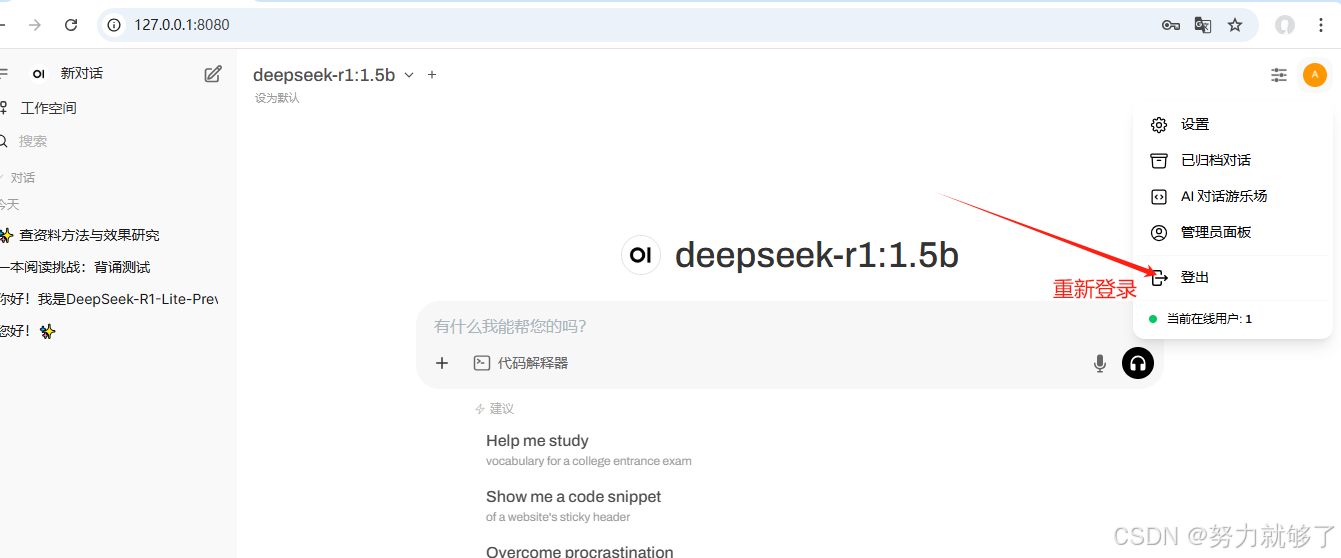This screenshot has height=558, width=1341.
Task: Collapse the 对话 section in the sidebar
Action: pyautogui.click(x=20, y=178)
